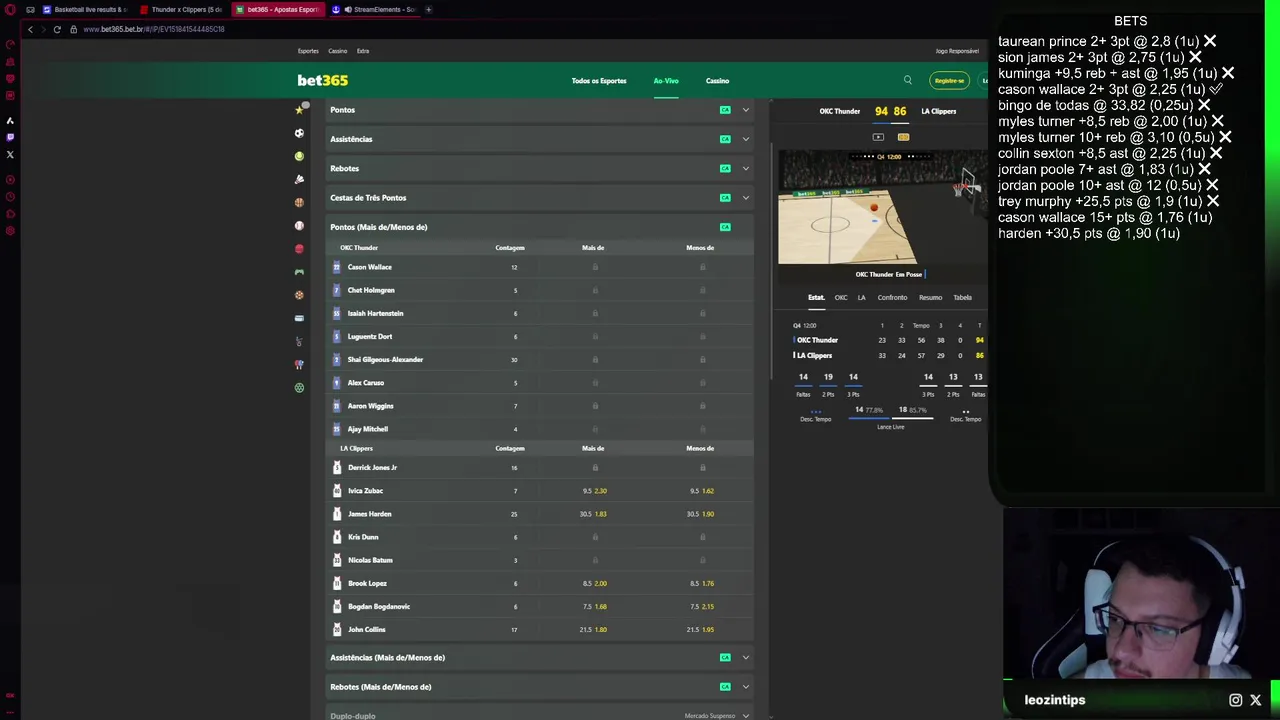
Task: Bet James Harden Mais de 30.5 at 1.83
Action: (593, 514)
